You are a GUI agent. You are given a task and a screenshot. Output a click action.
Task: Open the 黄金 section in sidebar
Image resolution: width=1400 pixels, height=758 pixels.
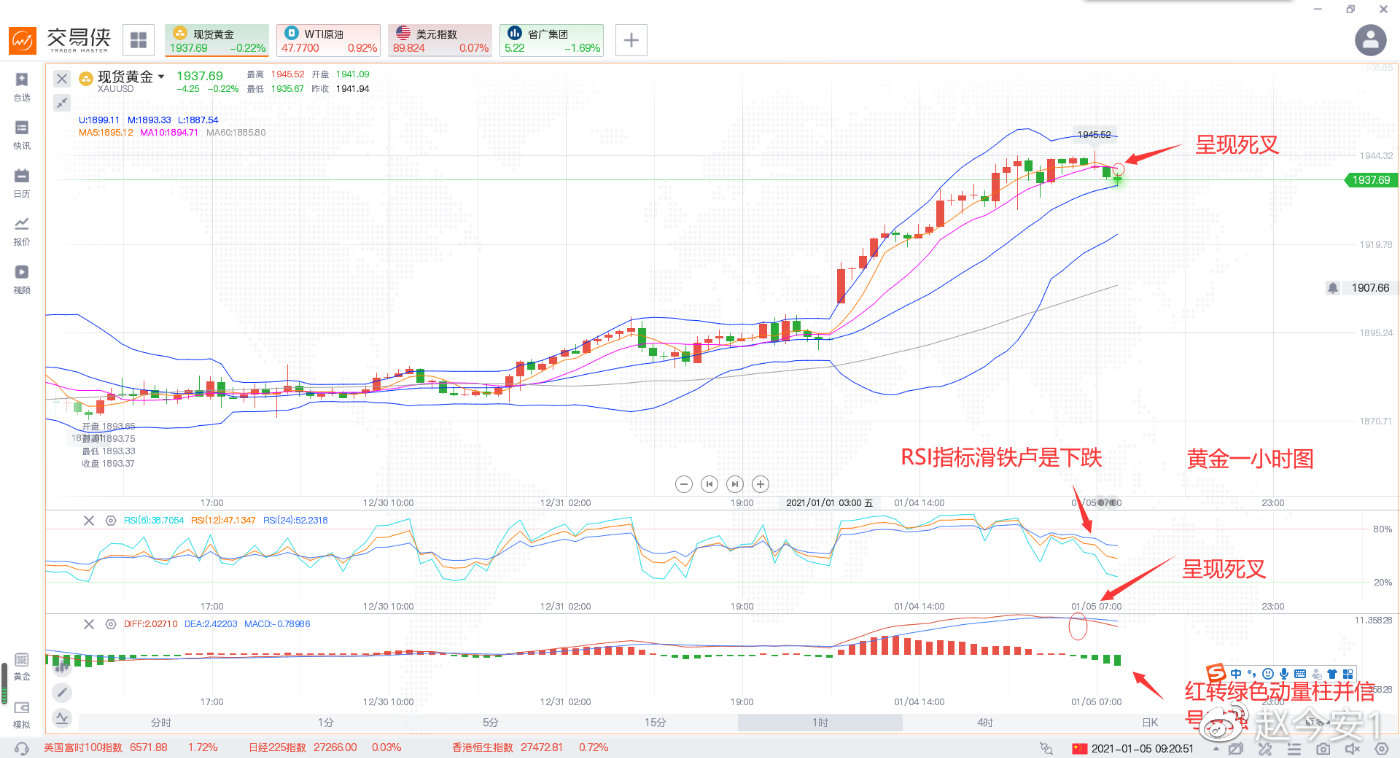point(22,666)
